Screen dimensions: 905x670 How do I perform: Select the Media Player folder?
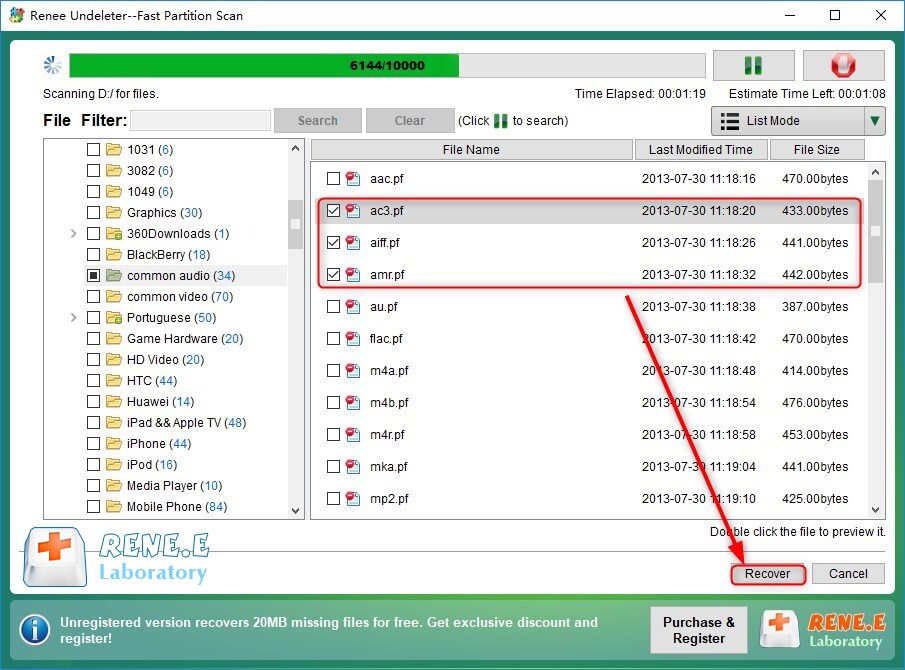tap(174, 486)
